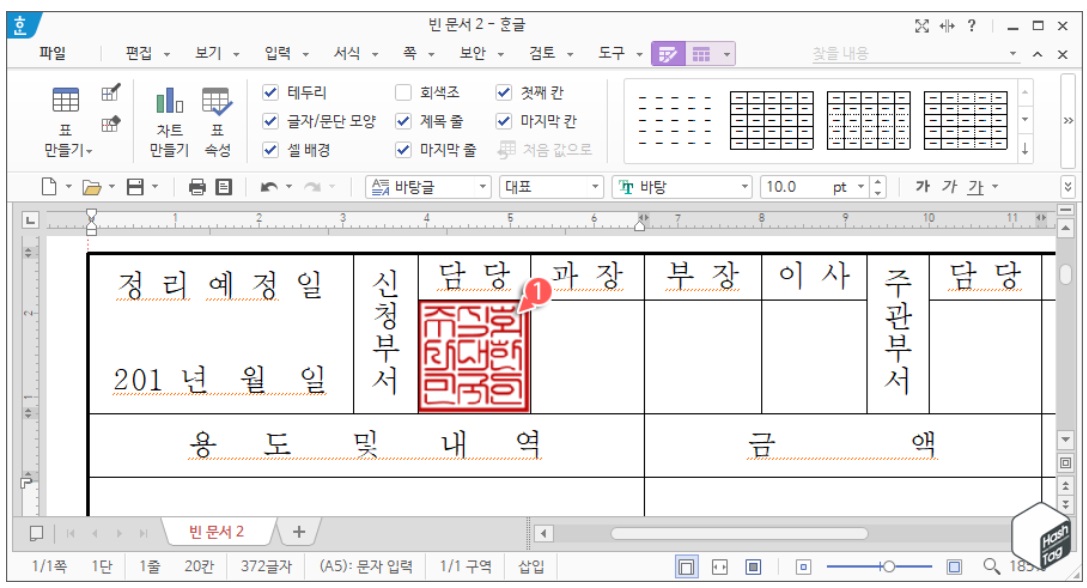Image resolution: width=1087 pixels, height=588 pixels.
Task: Click the 삽입 insert mode status button
Action: point(532,567)
